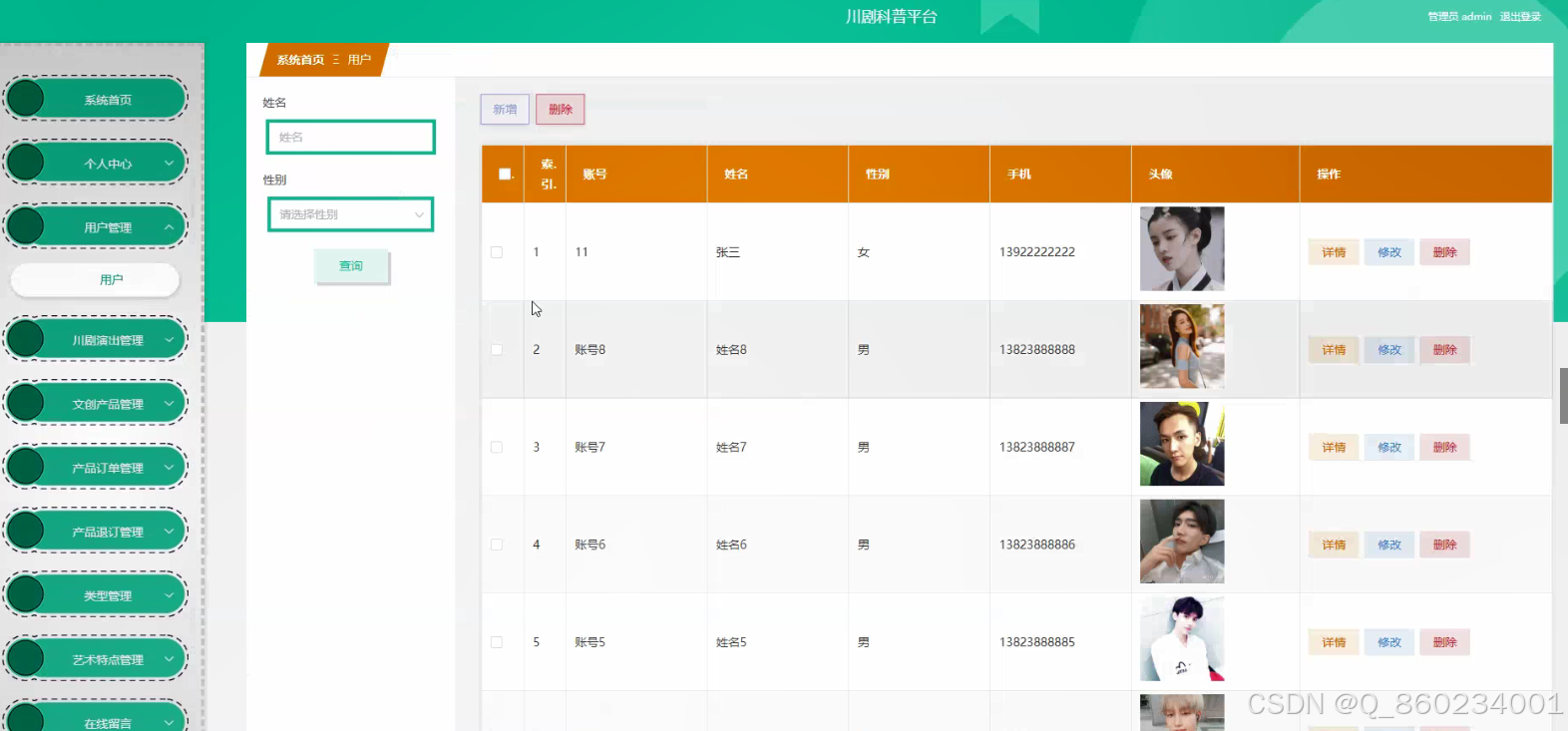
Task: Open 详情 for user 姓名5
Action: pyautogui.click(x=1334, y=643)
